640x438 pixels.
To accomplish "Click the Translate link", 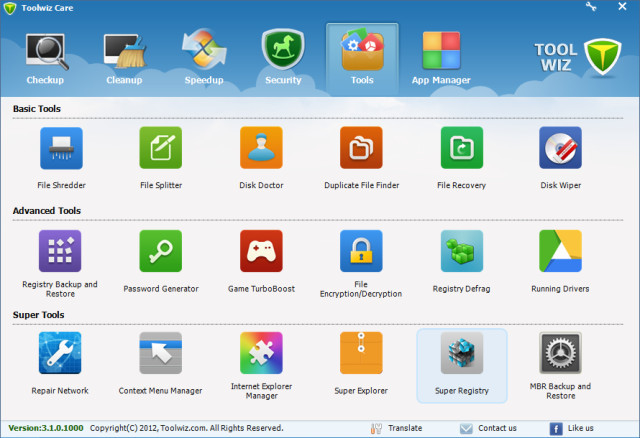I will [x=397, y=428].
